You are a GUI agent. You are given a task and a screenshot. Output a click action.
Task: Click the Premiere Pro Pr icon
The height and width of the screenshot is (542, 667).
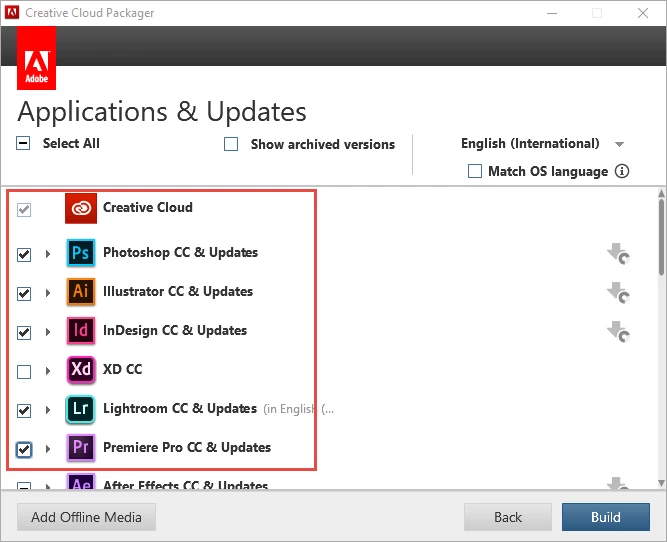tap(81, 448)
